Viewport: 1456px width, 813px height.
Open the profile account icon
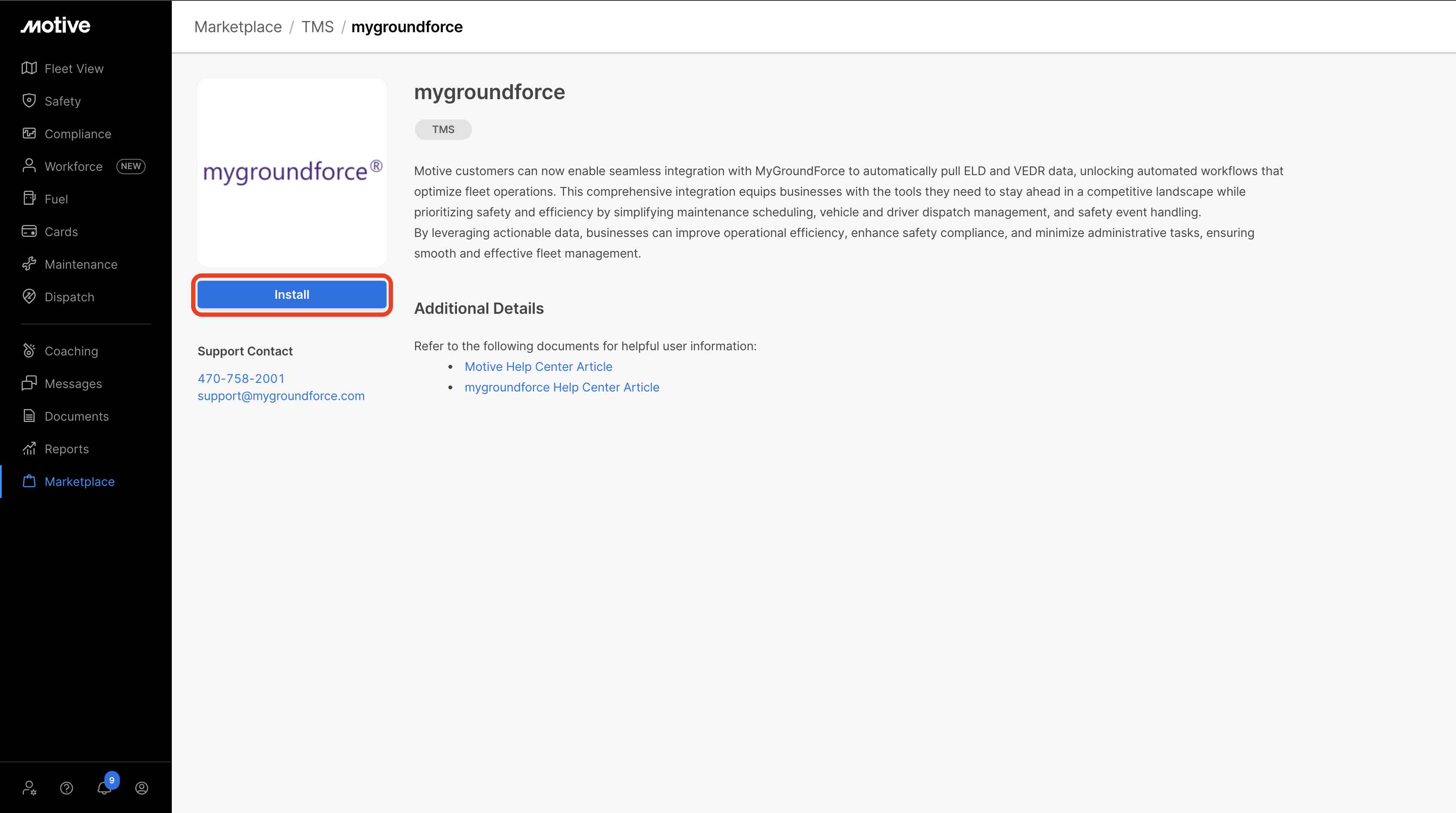tap(142, 788)
